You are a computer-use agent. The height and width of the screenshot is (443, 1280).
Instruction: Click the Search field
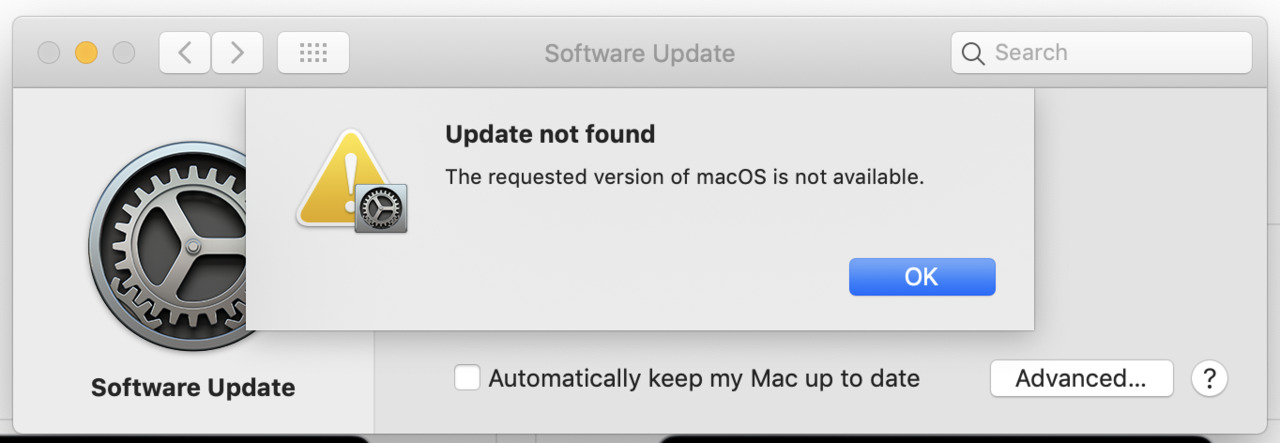coord(1101,53)
